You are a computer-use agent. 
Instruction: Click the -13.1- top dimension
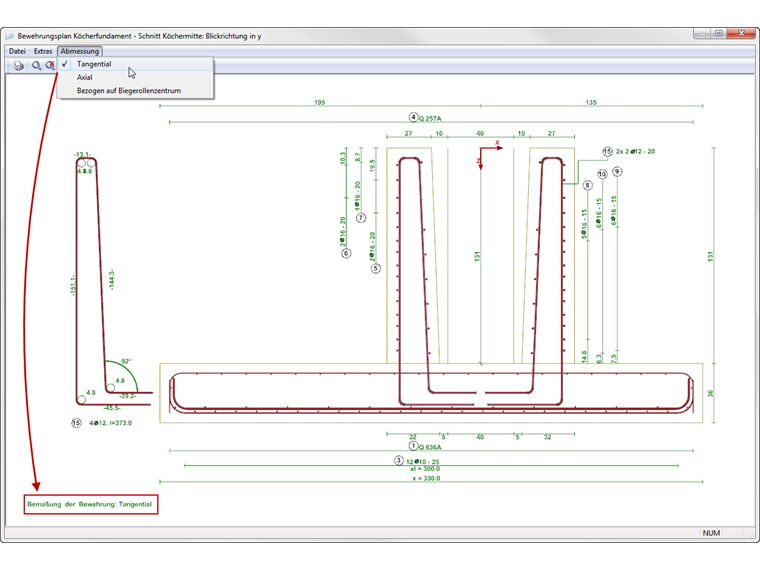coord(82,155)
